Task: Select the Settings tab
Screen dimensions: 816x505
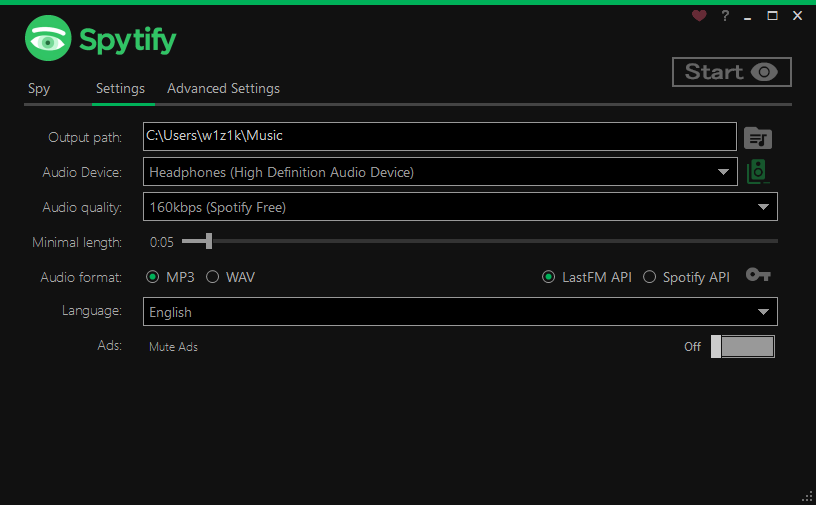Action: [x=120, y=89]
